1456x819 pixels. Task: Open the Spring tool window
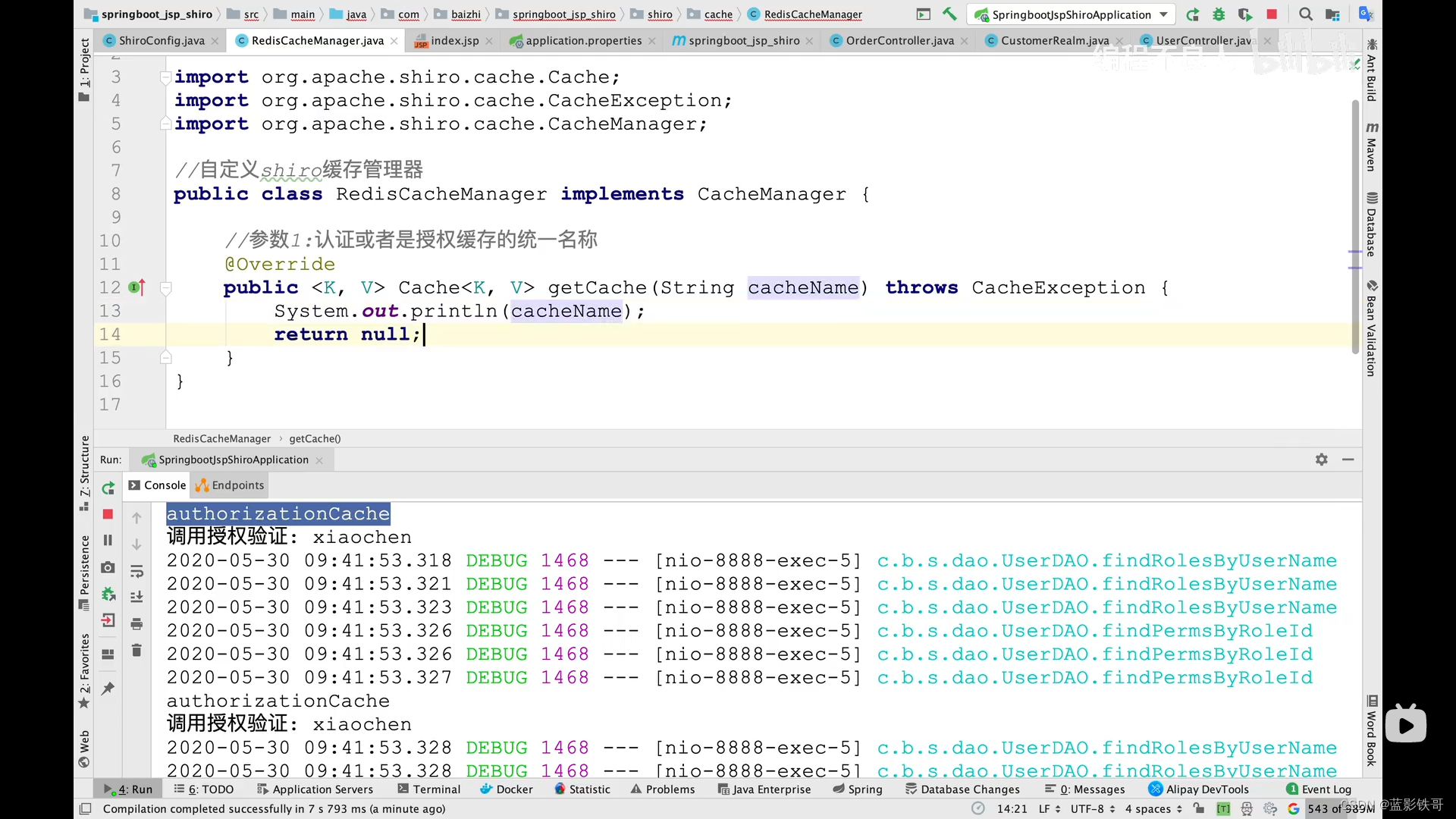click(858, 789)
